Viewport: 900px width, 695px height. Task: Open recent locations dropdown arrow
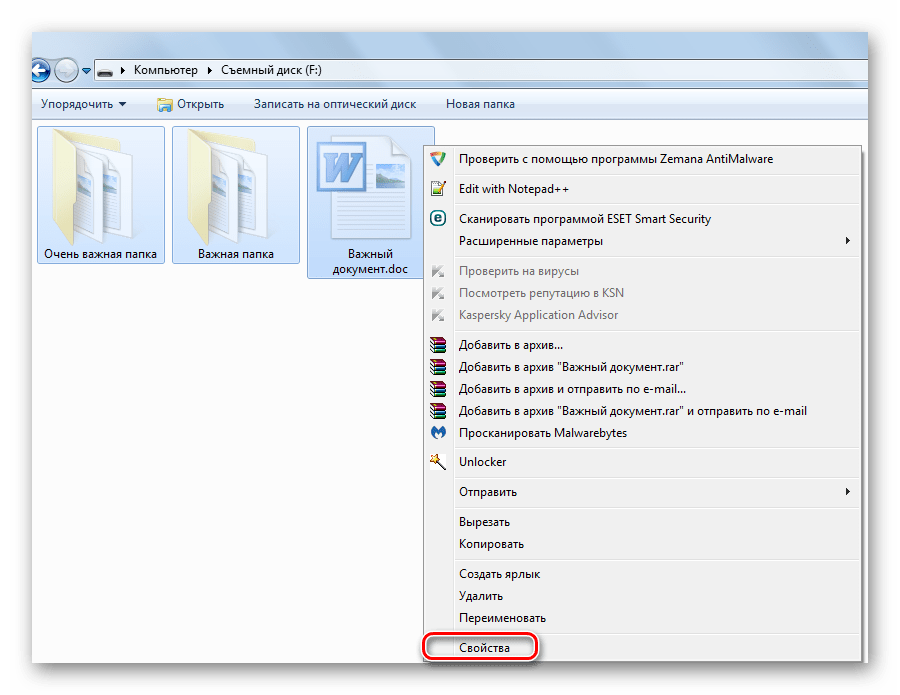[x=86, y=71]
